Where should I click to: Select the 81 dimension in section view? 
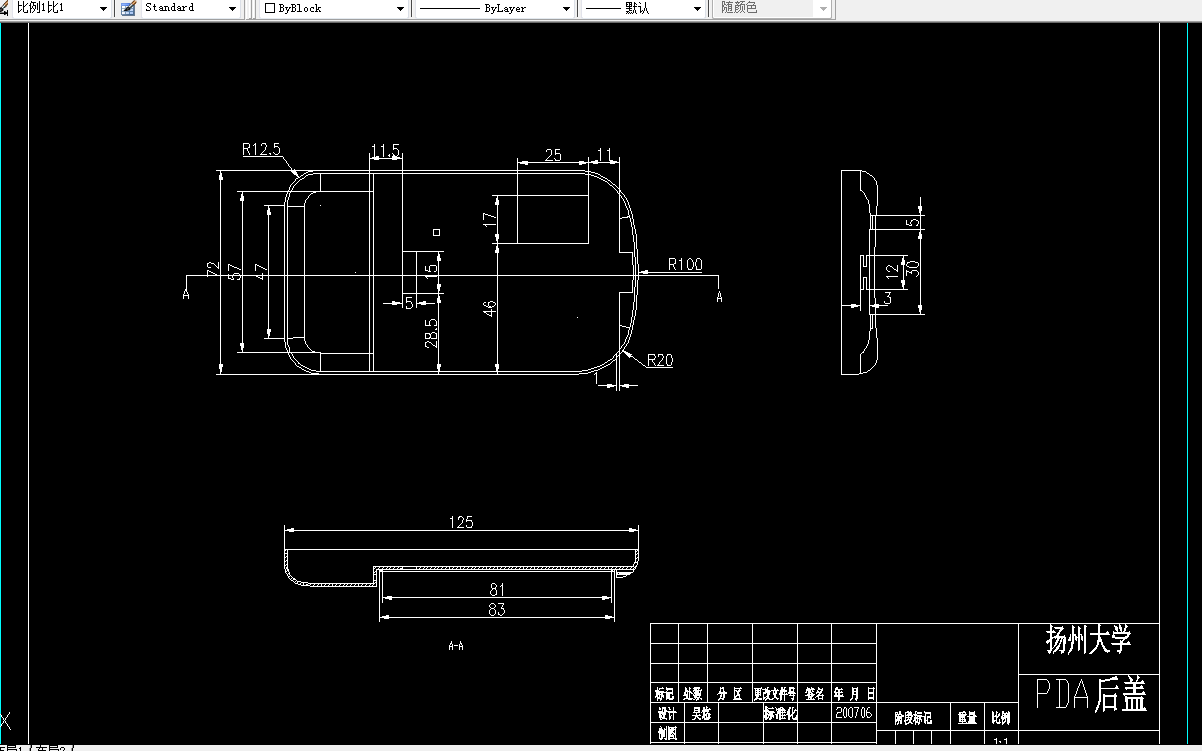pos(496,588)
